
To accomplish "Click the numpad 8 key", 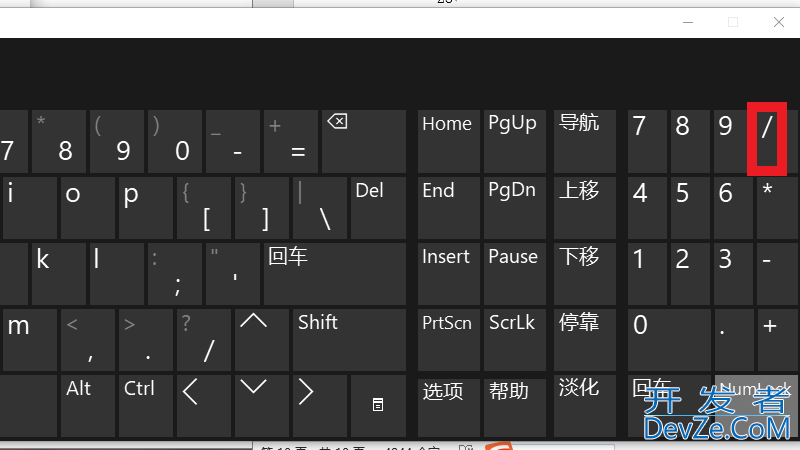I will tap(690, 141).
